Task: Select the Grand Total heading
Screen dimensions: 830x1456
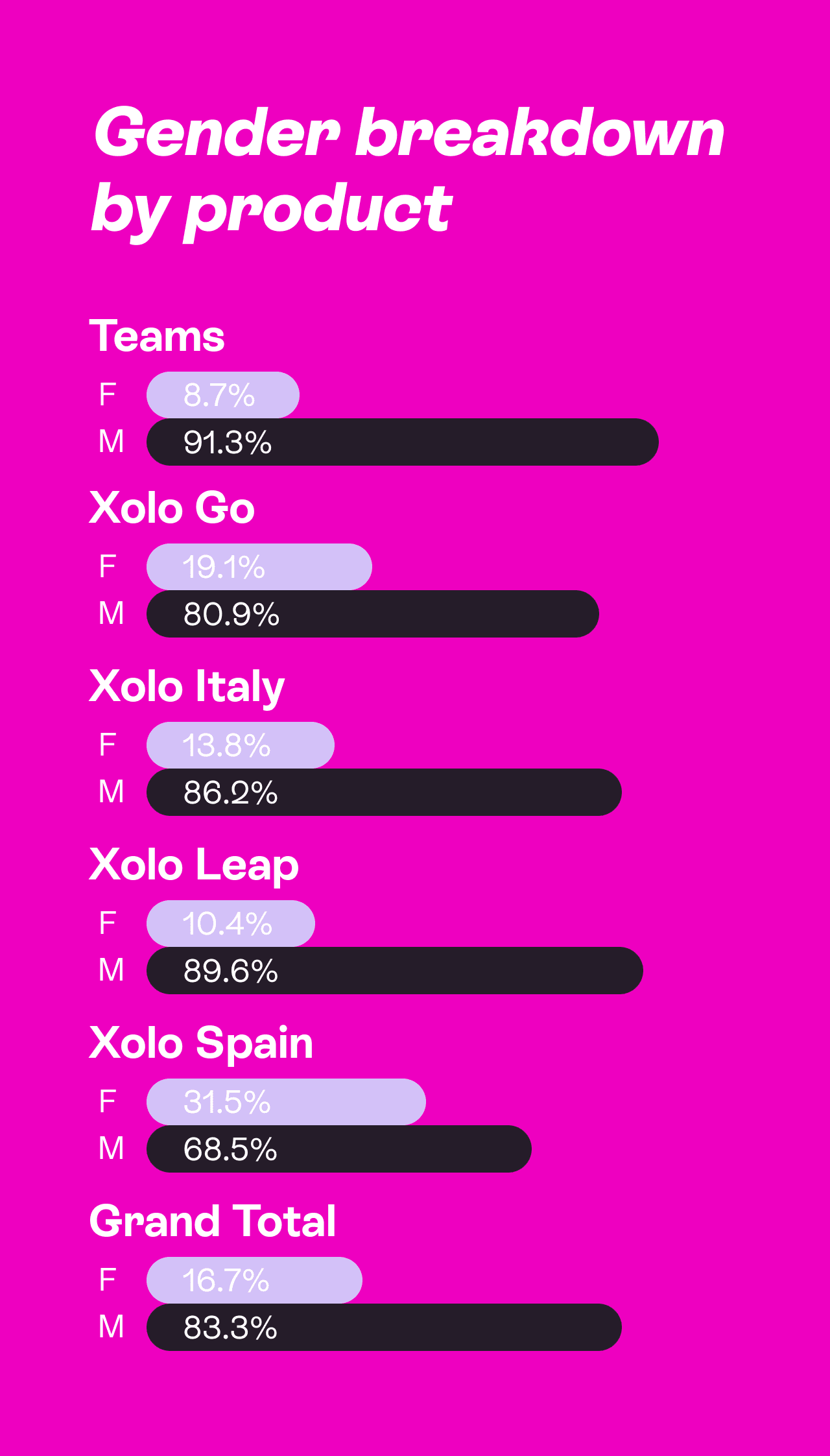Action: pos(213,1221)
